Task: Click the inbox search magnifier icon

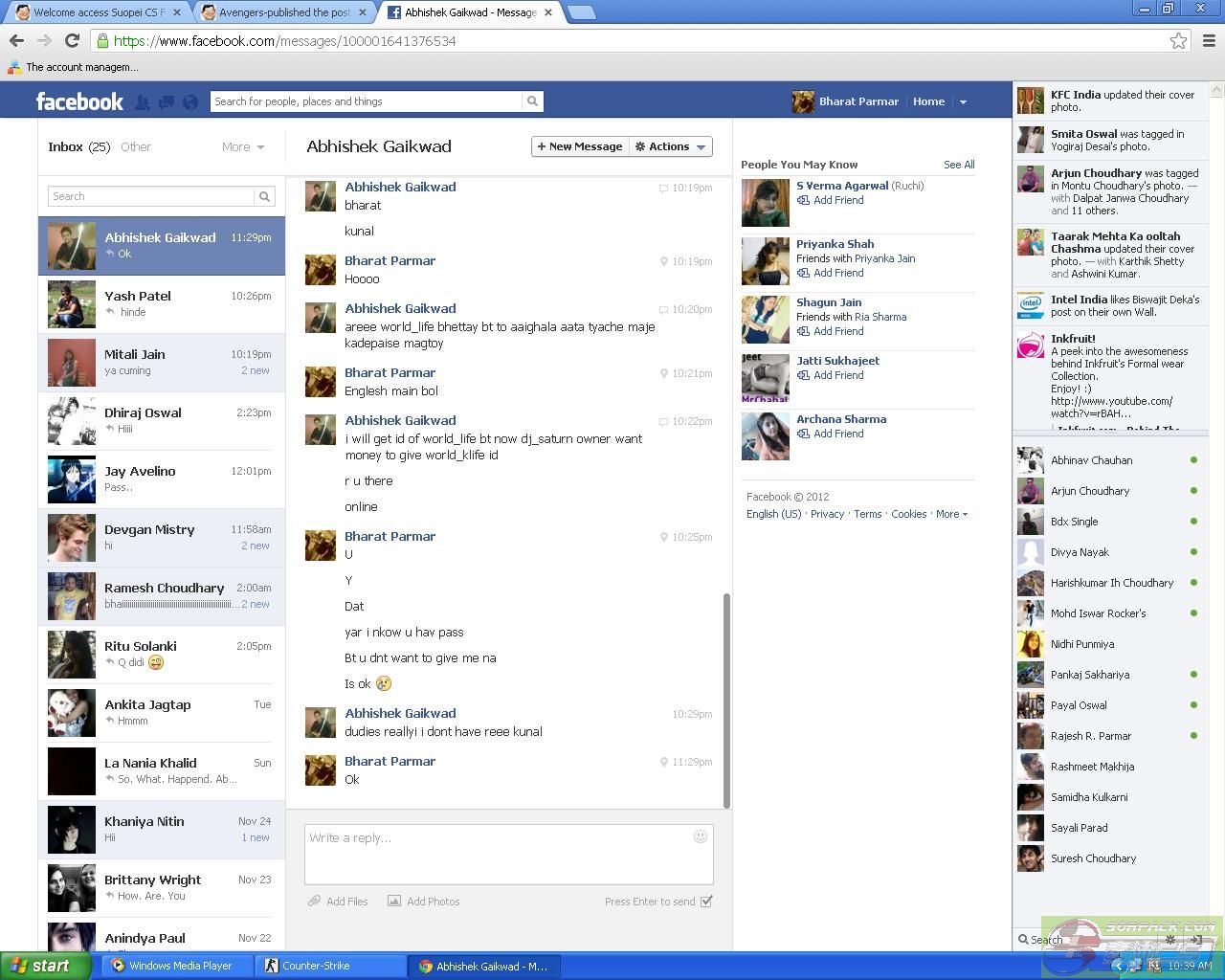Action: (x=265, y=196)
